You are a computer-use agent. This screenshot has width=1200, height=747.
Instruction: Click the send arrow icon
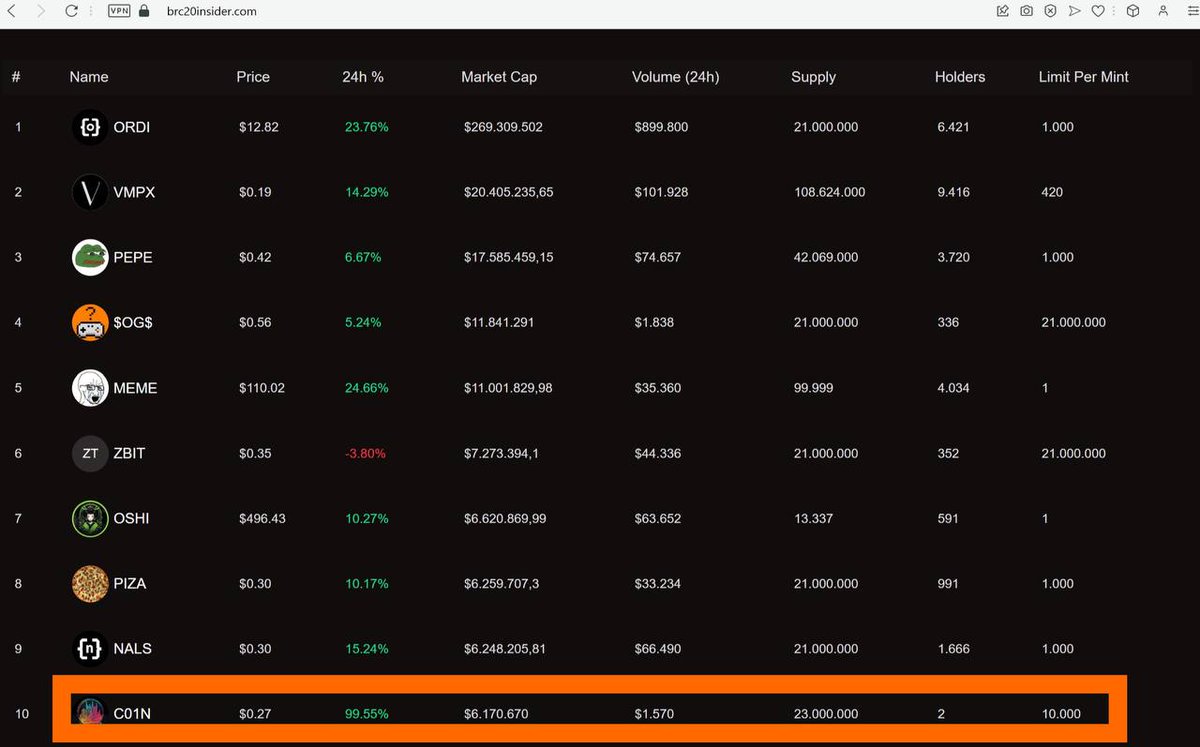tap(1074, 11)
